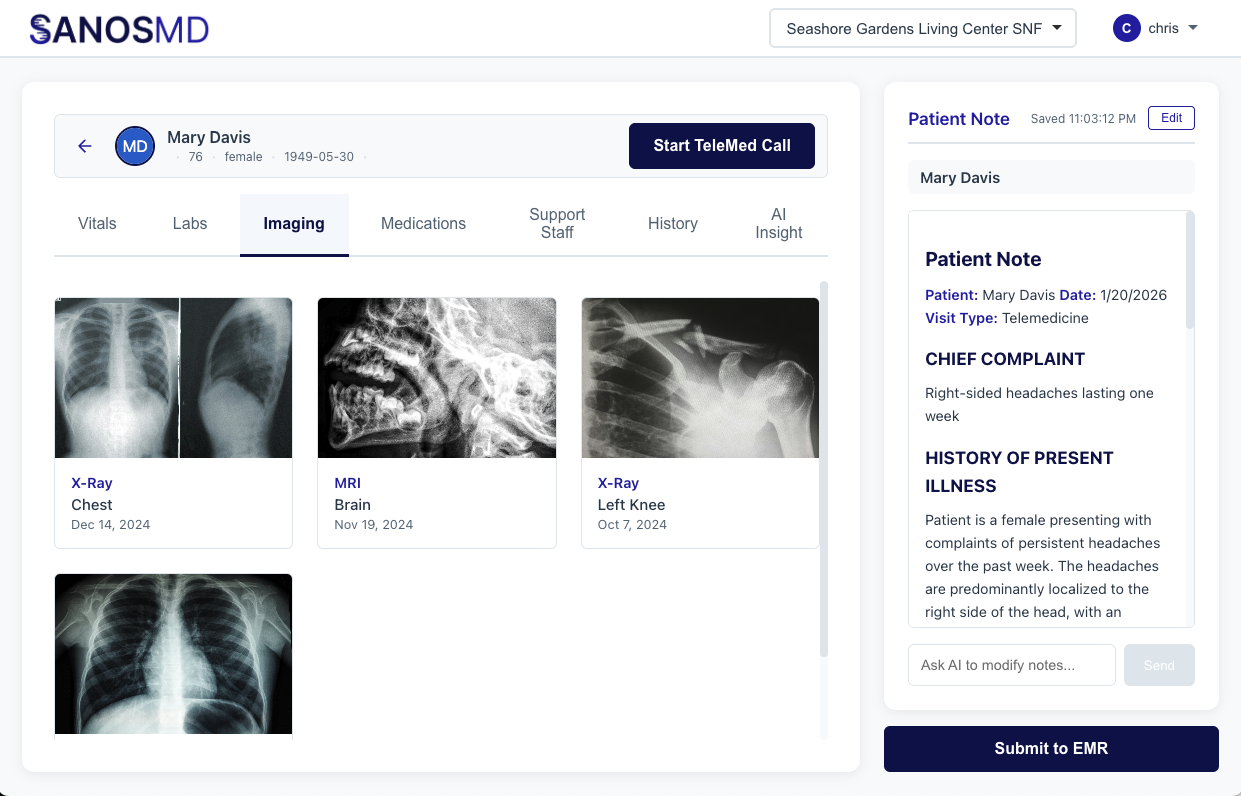
Task: View the History tab
Action: click(672, 224)
